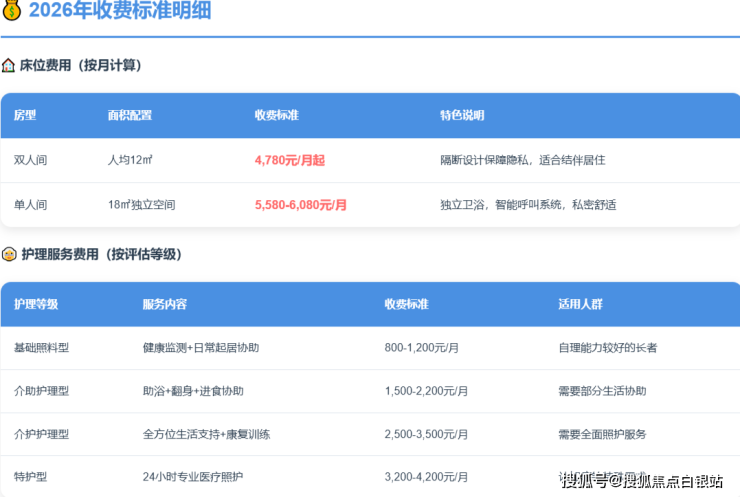Screen dimensions: 740x497
Task: Select the 基础照料型 care level cell
Action: click(x=41, y=348)
